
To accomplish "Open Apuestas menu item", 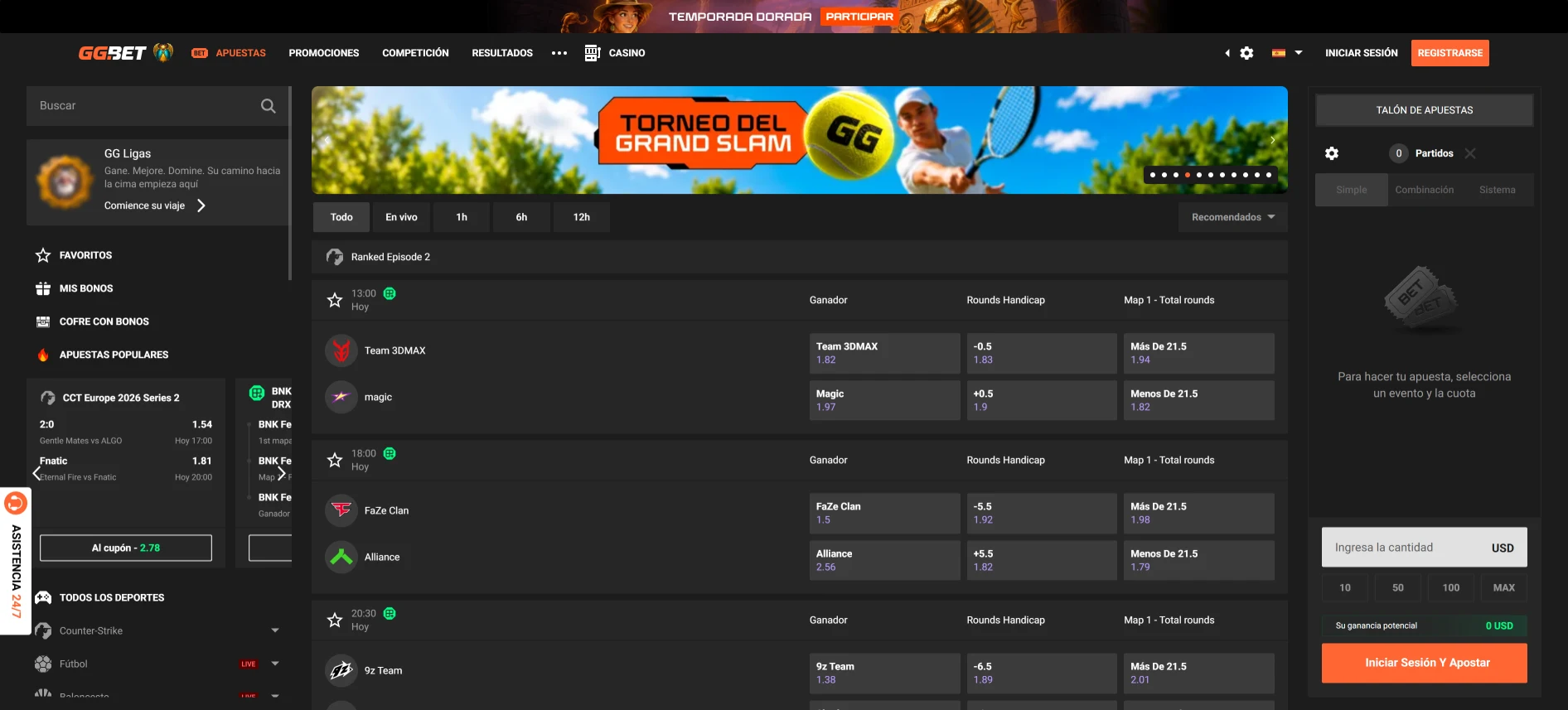I will point(229,53).
